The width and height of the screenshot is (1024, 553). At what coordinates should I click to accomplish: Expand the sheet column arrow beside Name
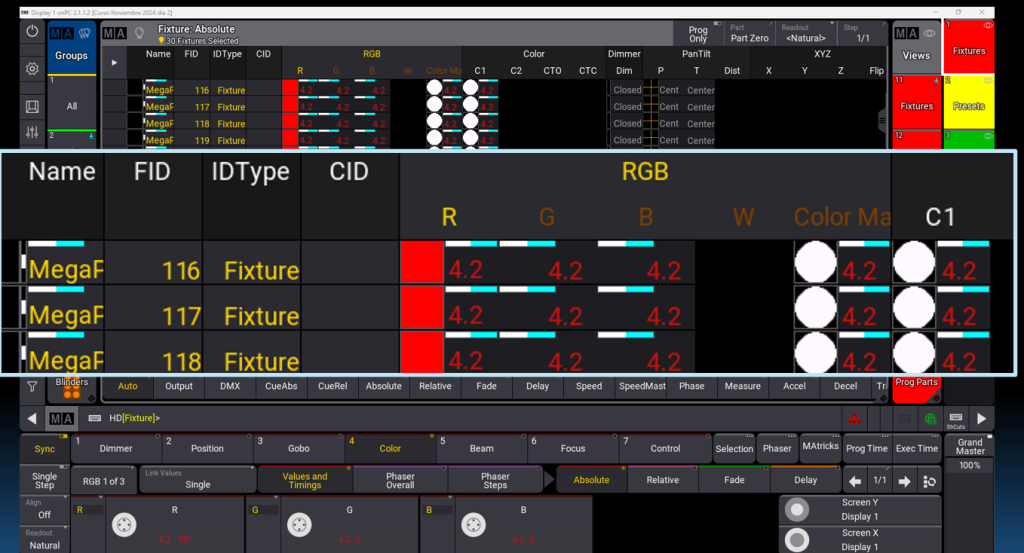click(113, 62)
